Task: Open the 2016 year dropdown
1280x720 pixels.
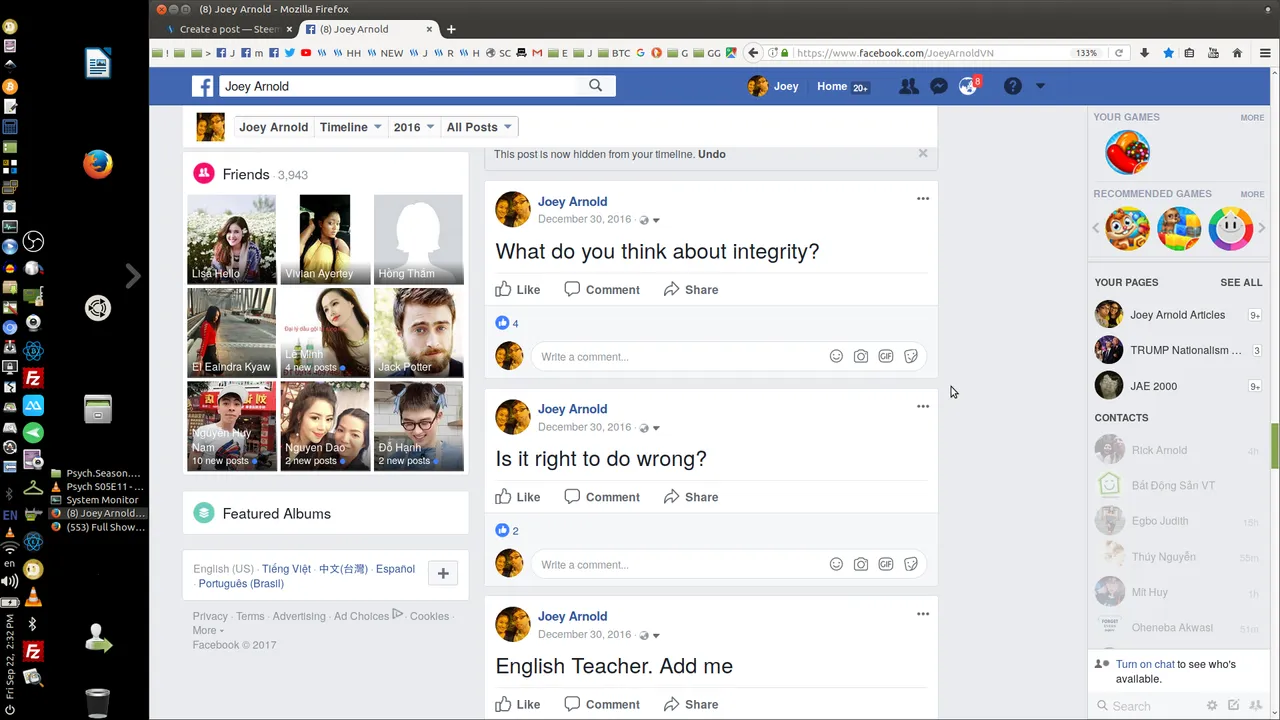Action: [413, 127]
